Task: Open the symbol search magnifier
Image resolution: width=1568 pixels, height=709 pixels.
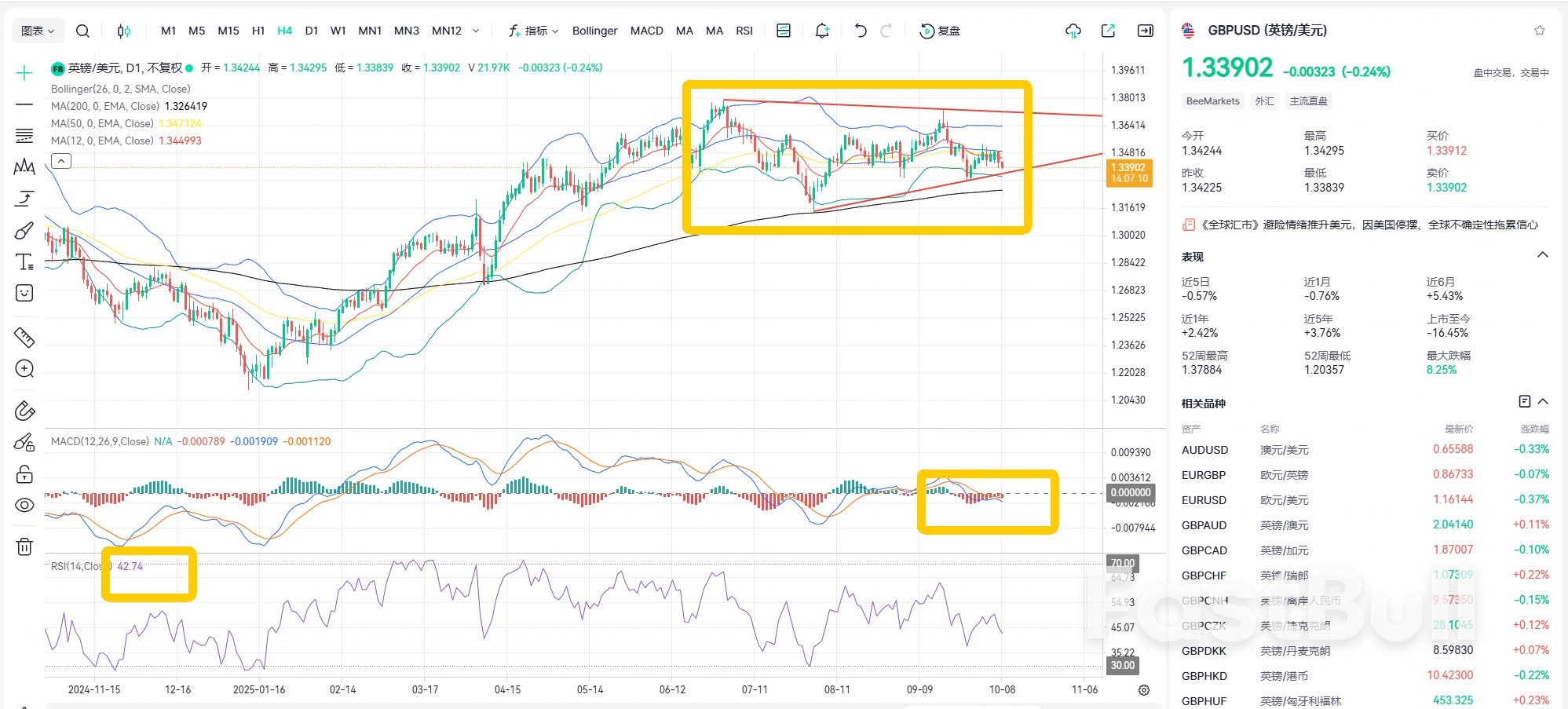Action: tap(82, 31)
